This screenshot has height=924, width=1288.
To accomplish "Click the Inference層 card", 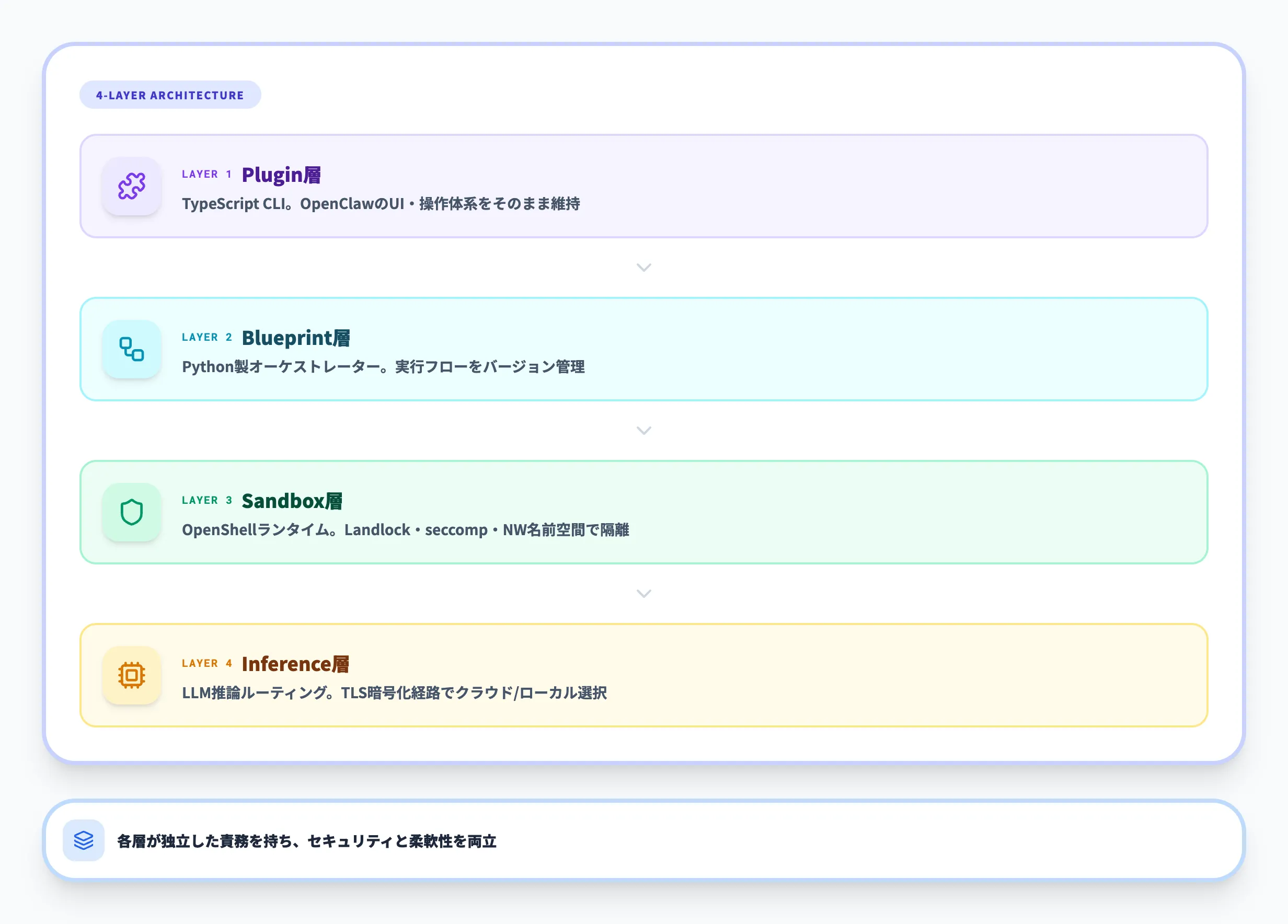I will pyautogui.click(x=644, y=676).
